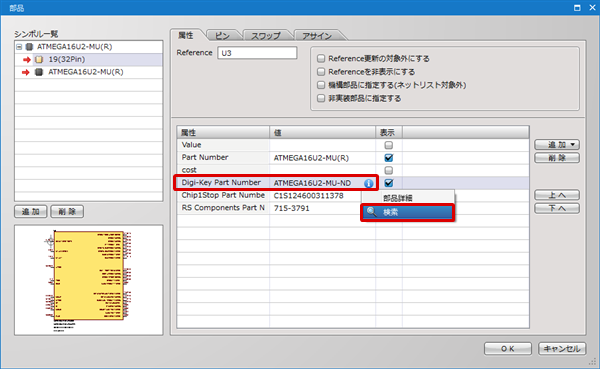The height and width of the screenshot is (369, 600).
Task: Select Chip1Stop Part Numbe attribute cell
Action: click(223, 195)
